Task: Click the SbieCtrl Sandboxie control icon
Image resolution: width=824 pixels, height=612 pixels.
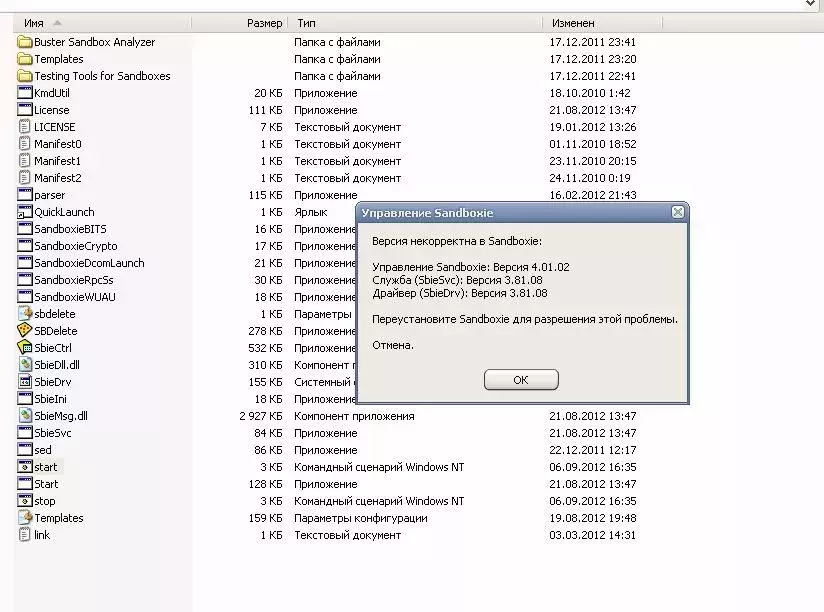Action: coord(25,348)
